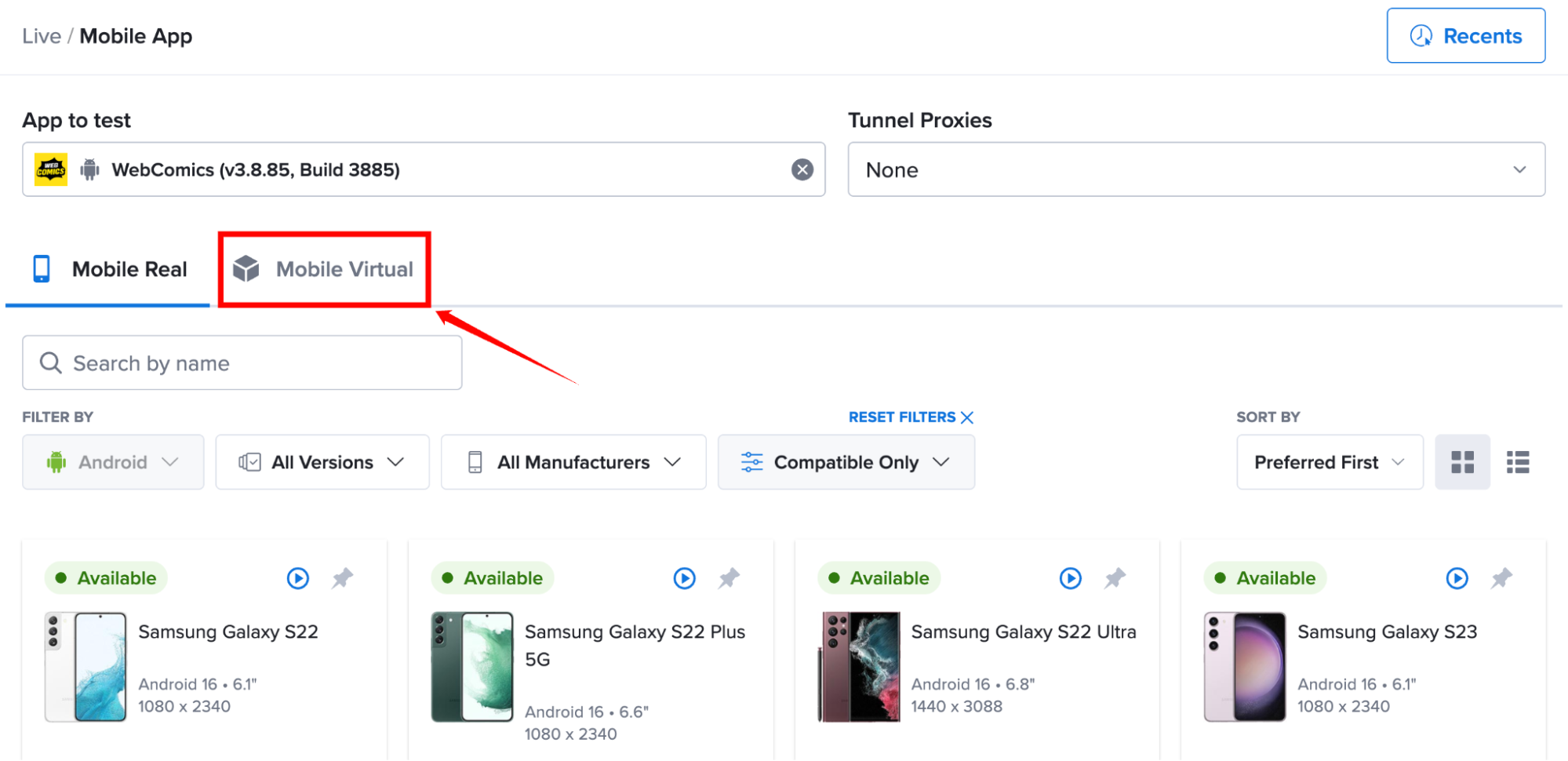
Task: Switch to the Mobile Virtual tab
Action: (324, 269)
